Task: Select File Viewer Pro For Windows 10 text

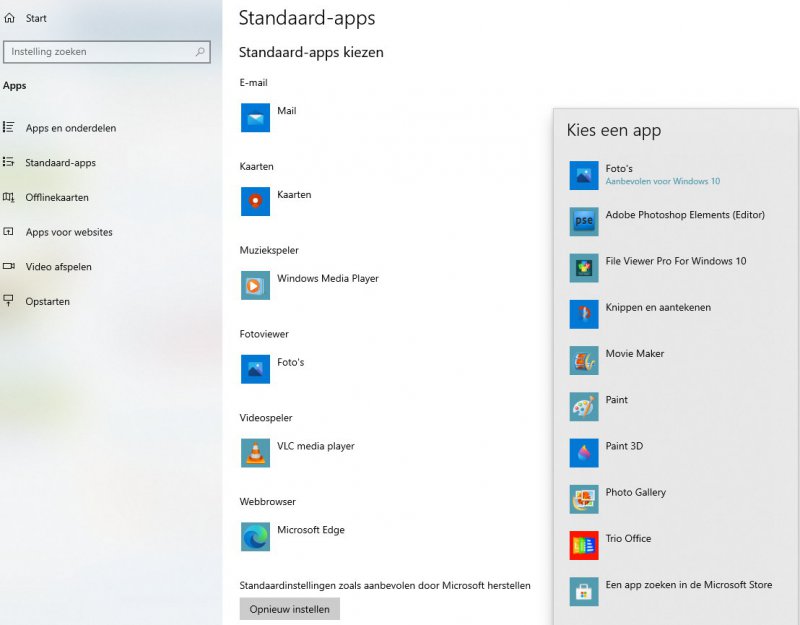Action: click(x=676, y=261)
